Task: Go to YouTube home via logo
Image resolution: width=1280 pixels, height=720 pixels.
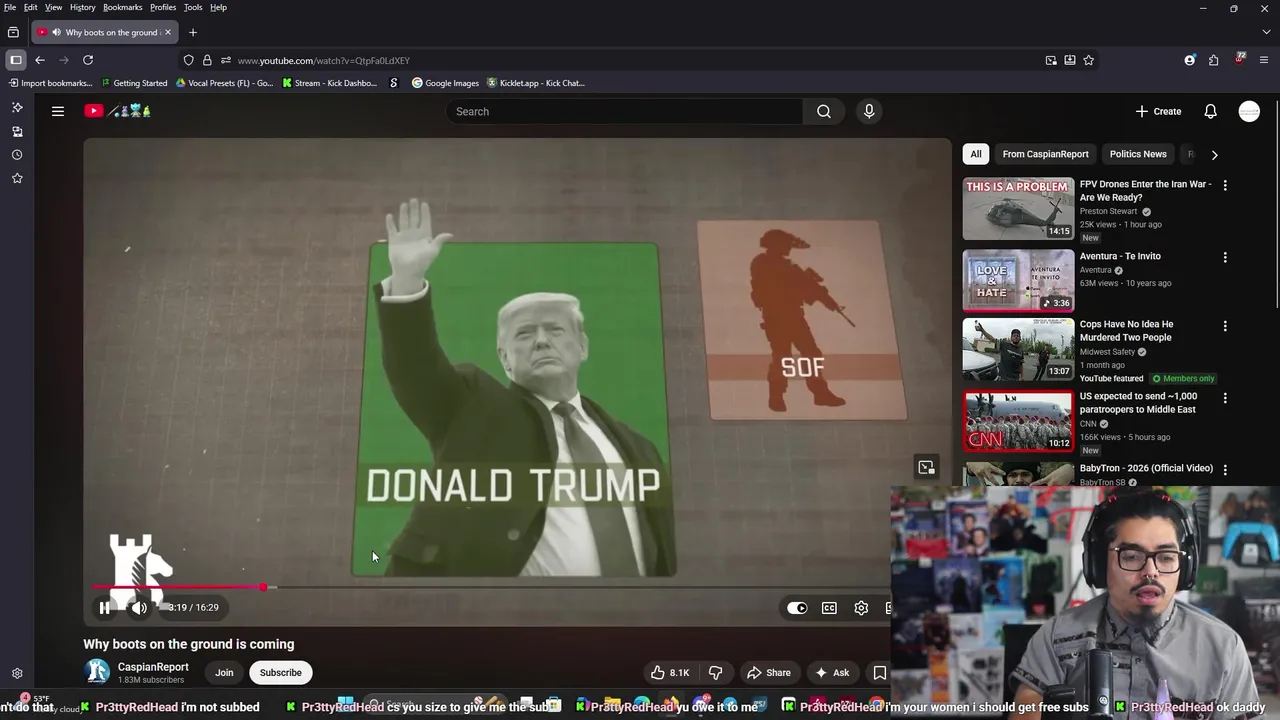Action: pyautogui.click(x=117, y=111)
